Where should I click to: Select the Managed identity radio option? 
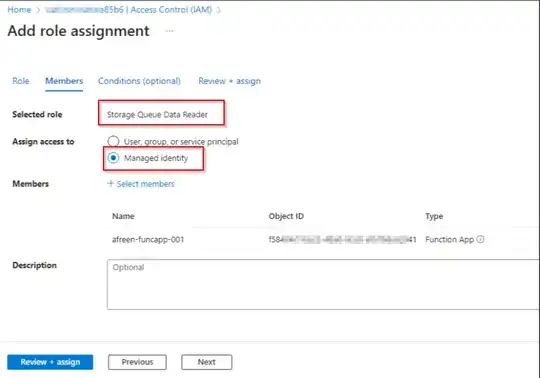tap(113, 158)
